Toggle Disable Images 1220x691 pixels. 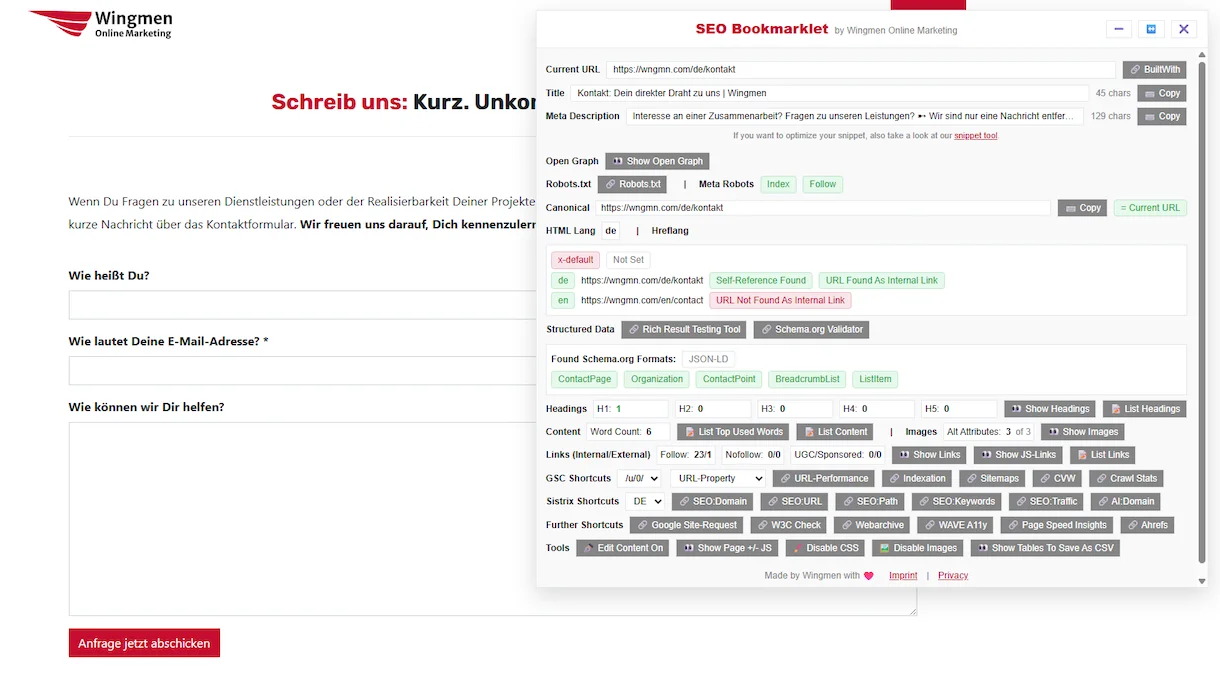click(x=917, y=547)
